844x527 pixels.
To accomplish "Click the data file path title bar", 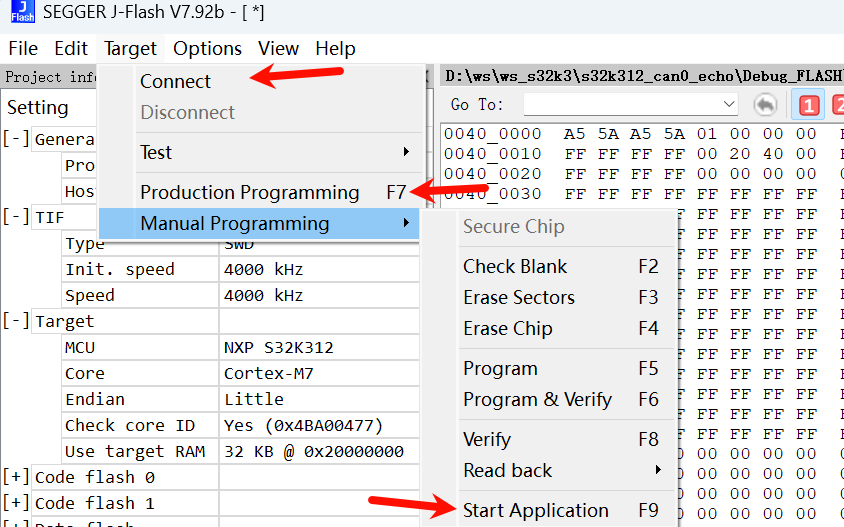I will pos(642,76).
